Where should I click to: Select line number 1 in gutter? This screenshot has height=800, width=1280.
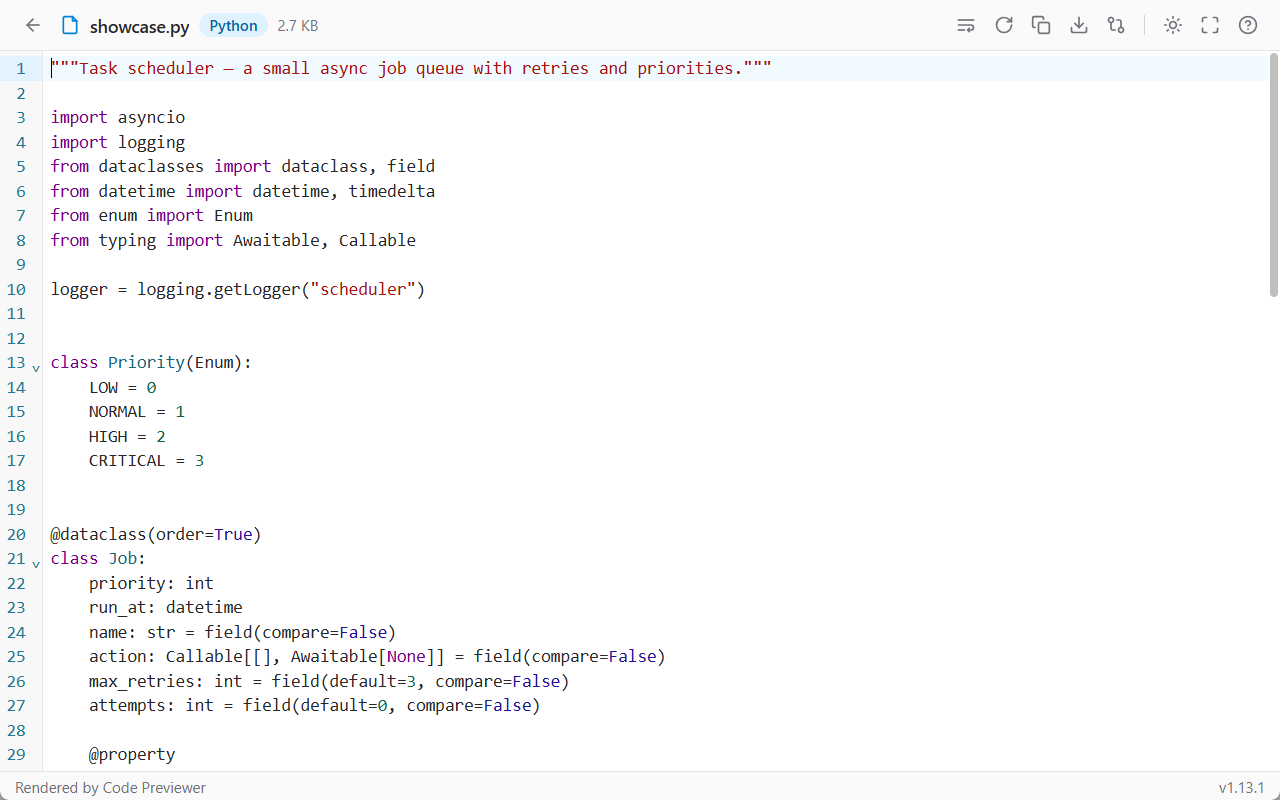click(x=20, y=69)
